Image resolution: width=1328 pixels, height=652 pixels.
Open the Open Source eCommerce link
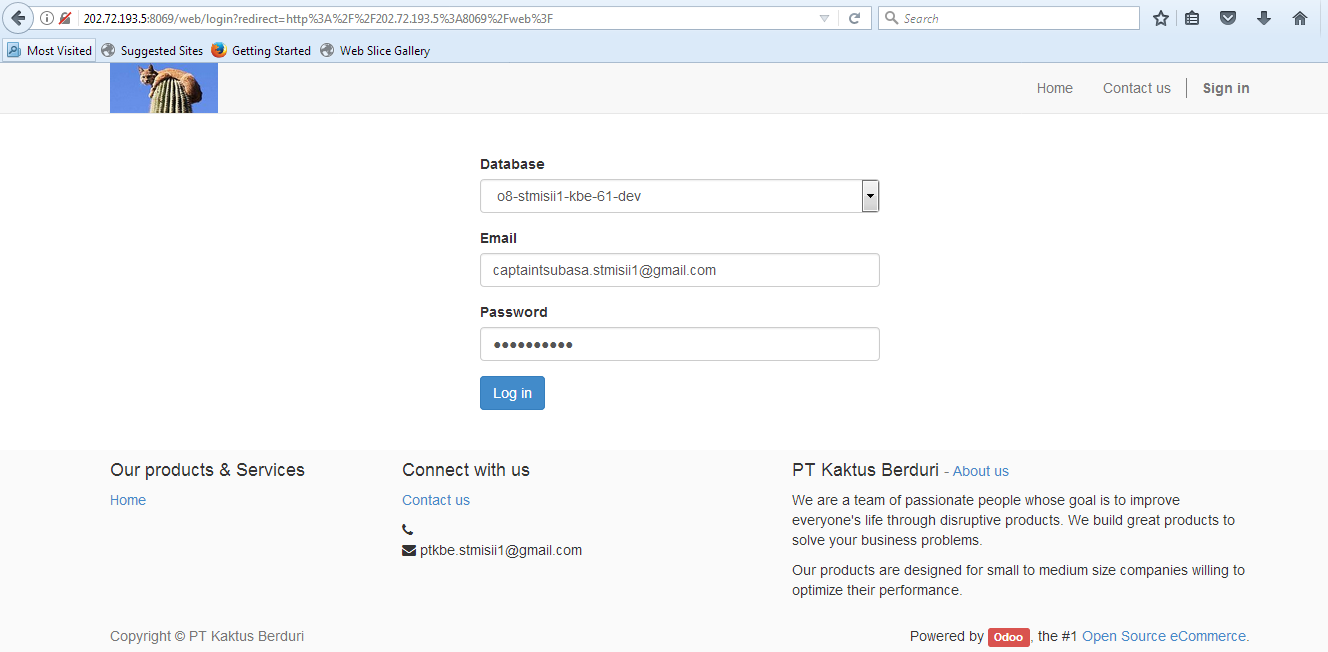(x=1165, y=636)
